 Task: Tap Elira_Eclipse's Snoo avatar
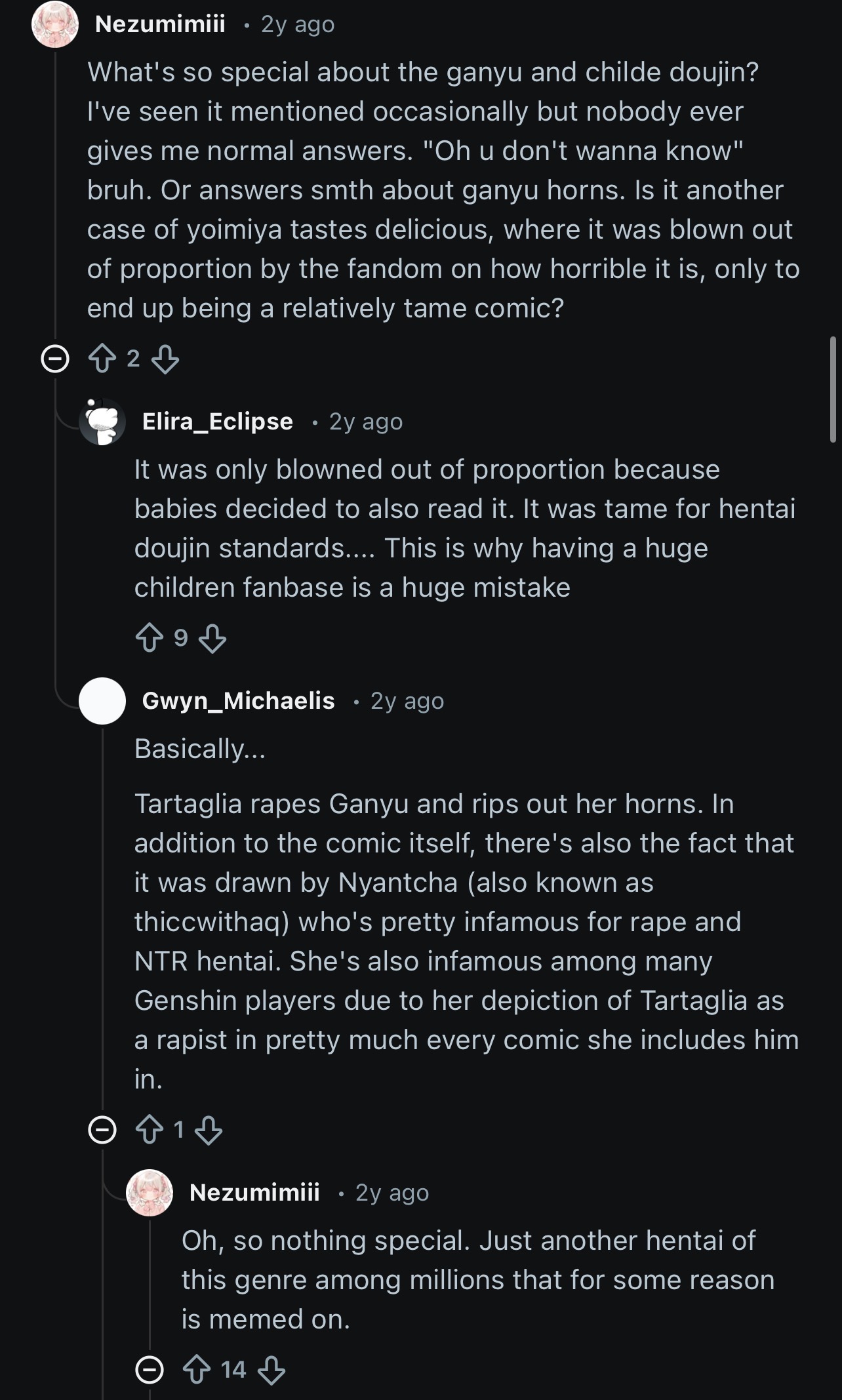(102, 422)
